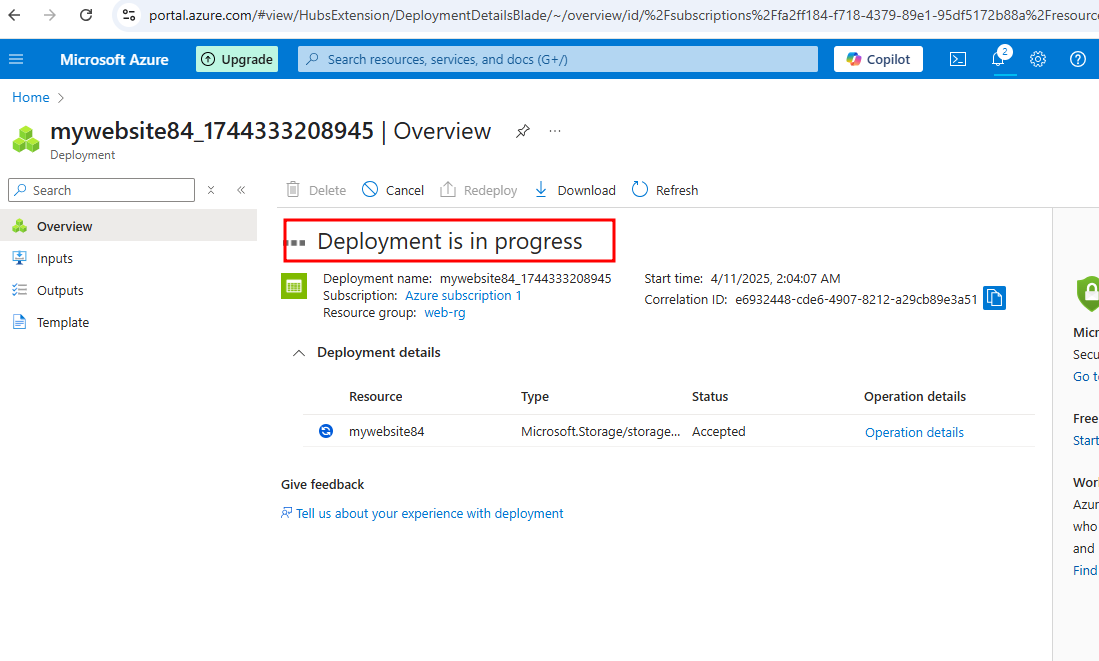Open the help question mark icon
Image resolution: width=1099 pixels, height=661 pixels.
tap(1078, 60)
